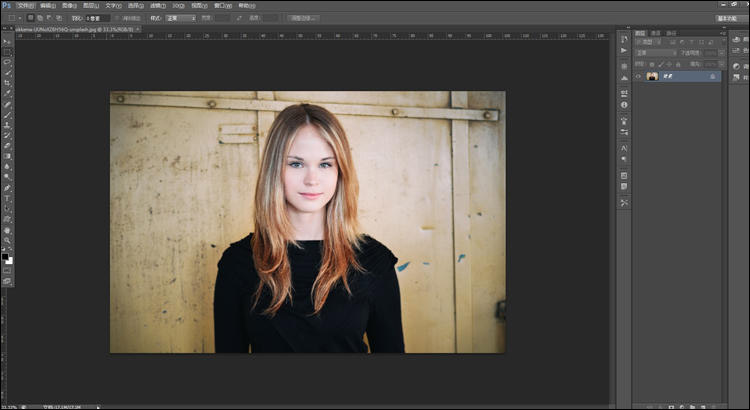Open the 图像 Image menu
The width and height of the screenshot is (750, 410).
69,6
